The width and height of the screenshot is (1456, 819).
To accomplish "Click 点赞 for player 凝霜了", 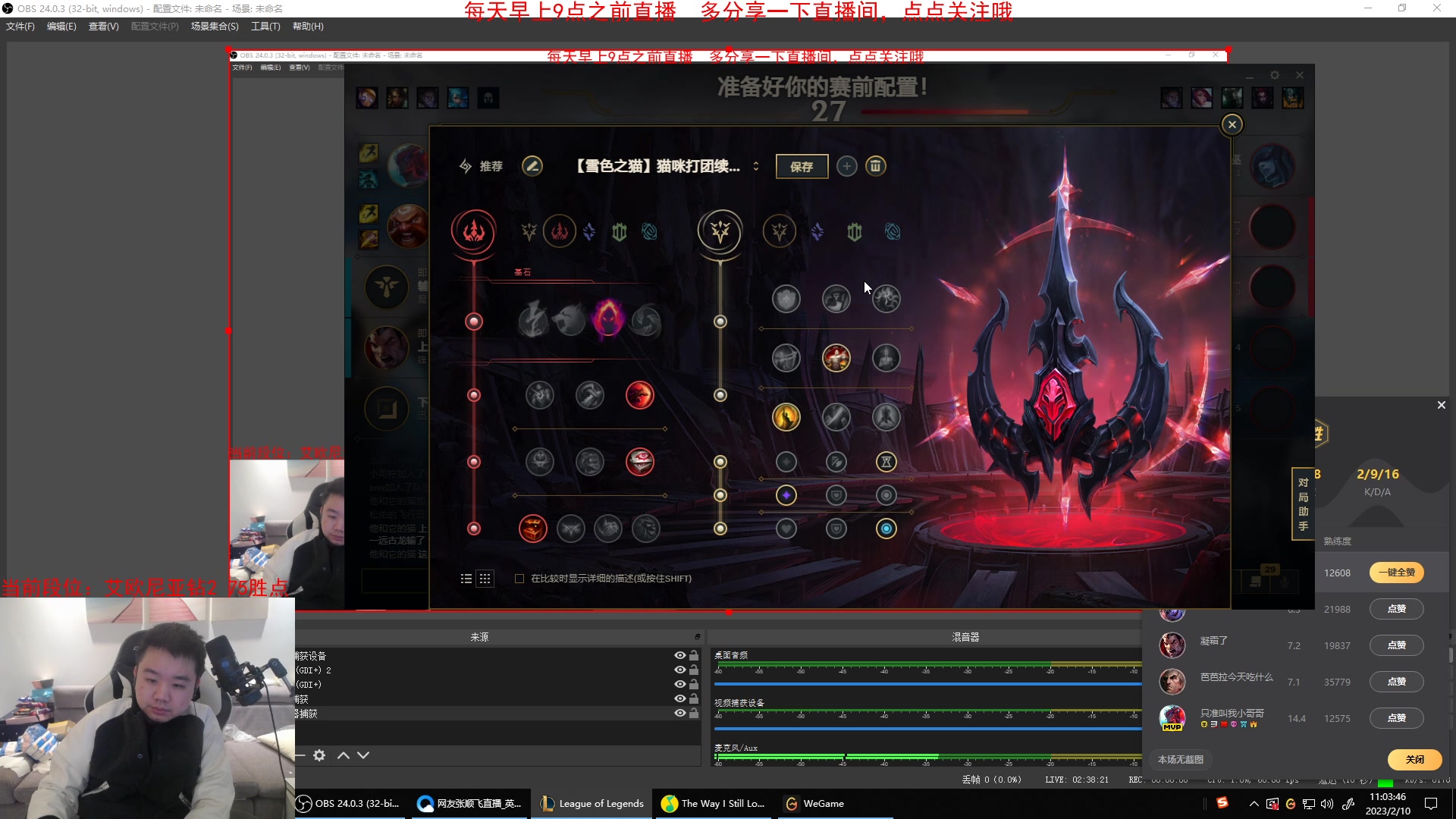I will click(1397, 645).
